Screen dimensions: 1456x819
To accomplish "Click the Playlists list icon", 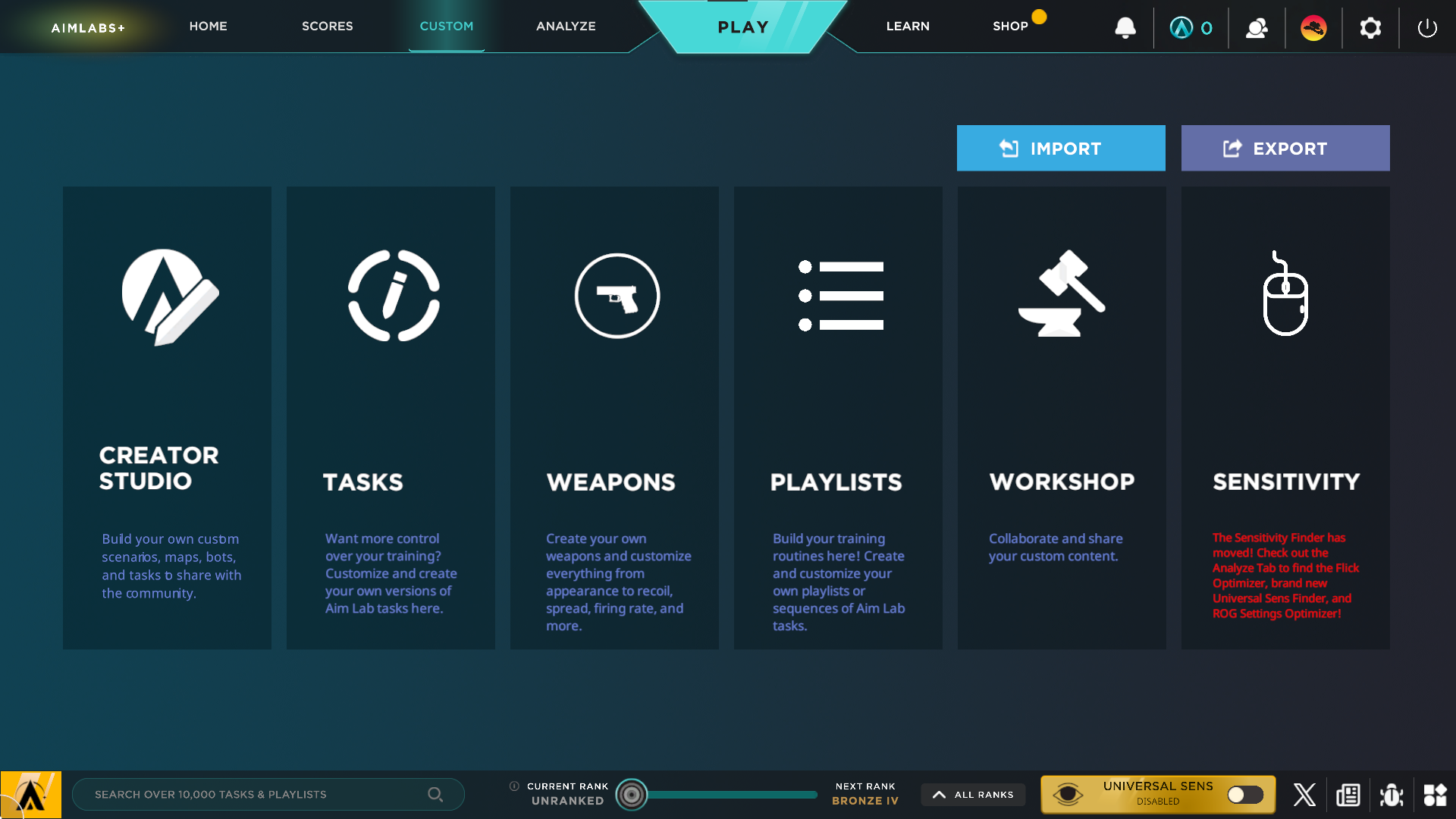I will coord(840,296).
